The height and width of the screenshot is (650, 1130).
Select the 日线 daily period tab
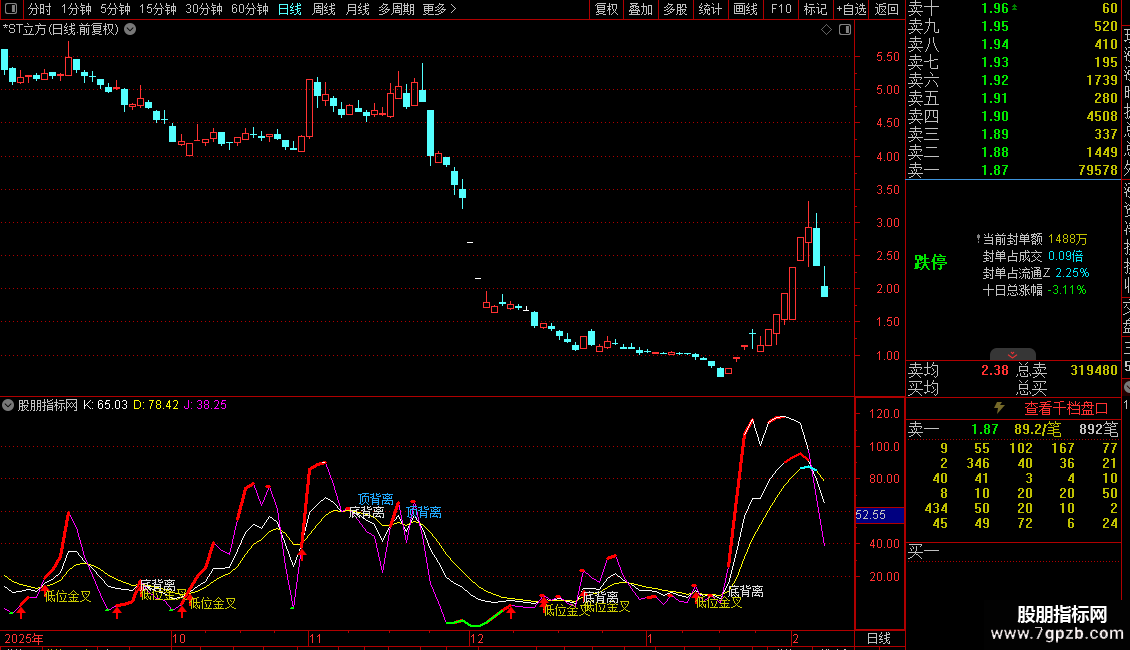290,9
